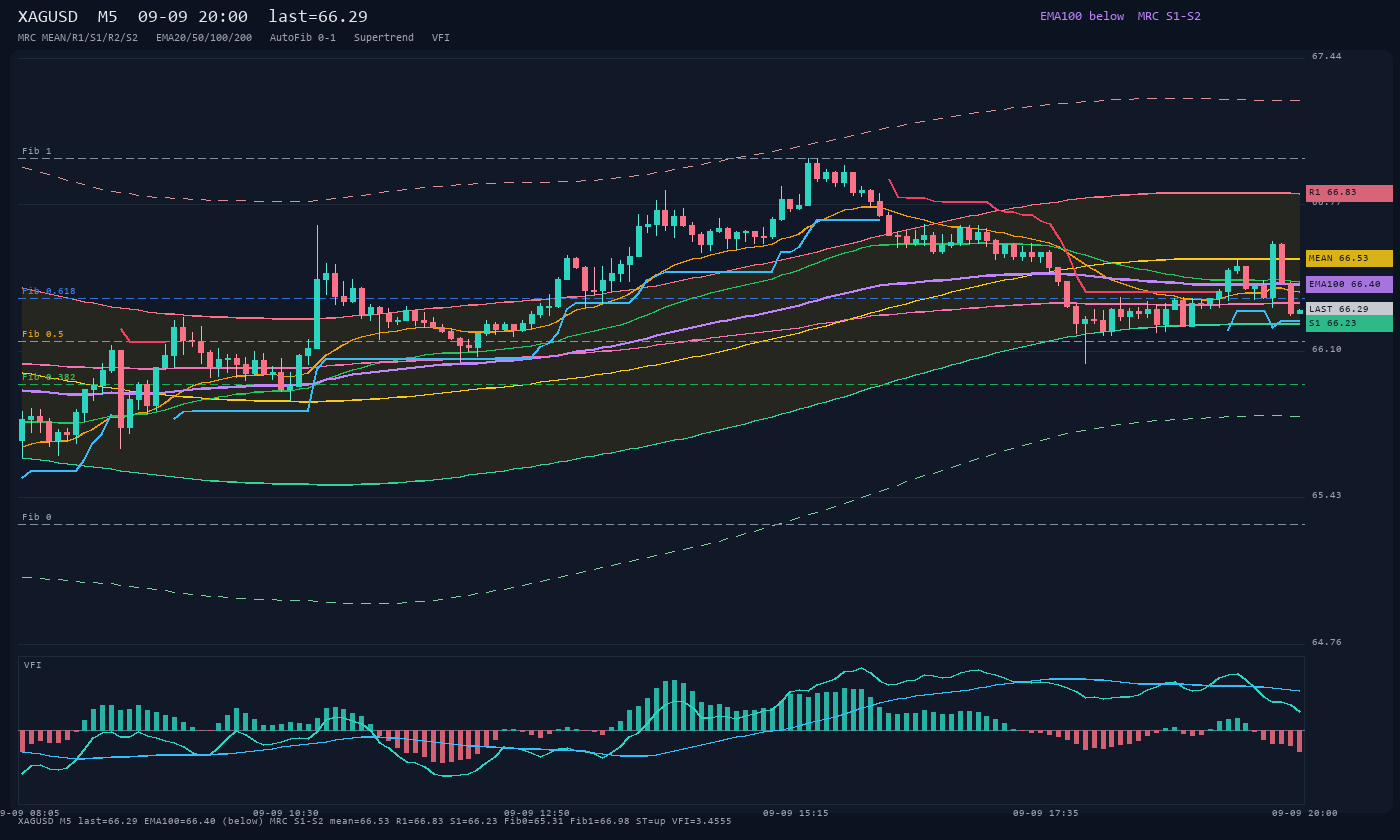This screenshot has width=1400, height=840.
Task: Click the green 'S1 66.23' price tag
Action: coord(1349,323)
